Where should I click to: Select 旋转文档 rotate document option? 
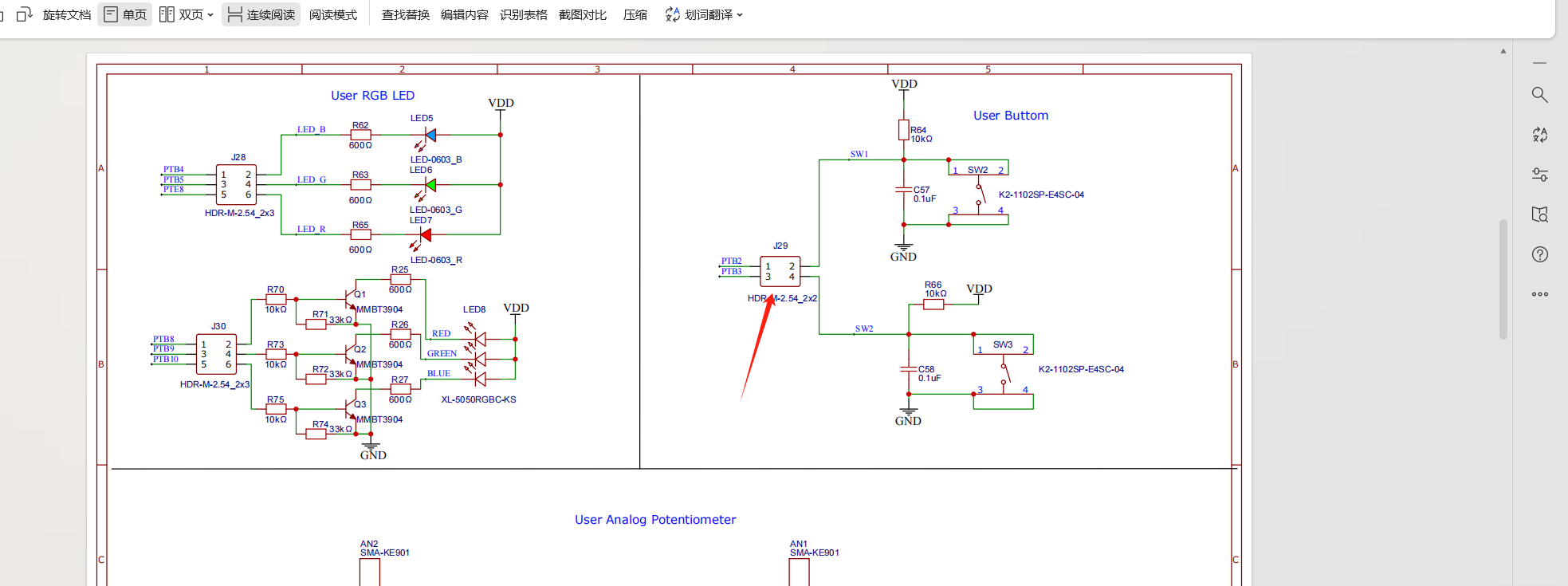click(67, 14)
